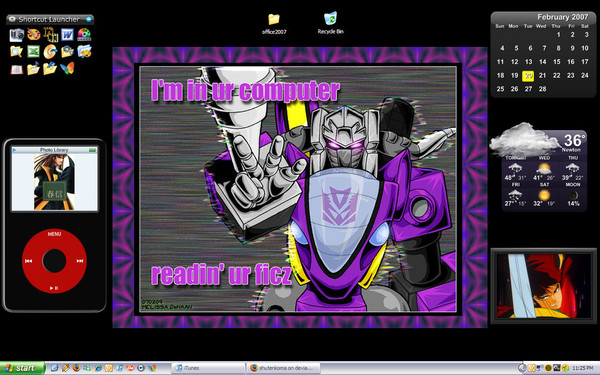Select February 20 on the calendar
This screenshot has width=600, height=375.
[x=528, y=76]
